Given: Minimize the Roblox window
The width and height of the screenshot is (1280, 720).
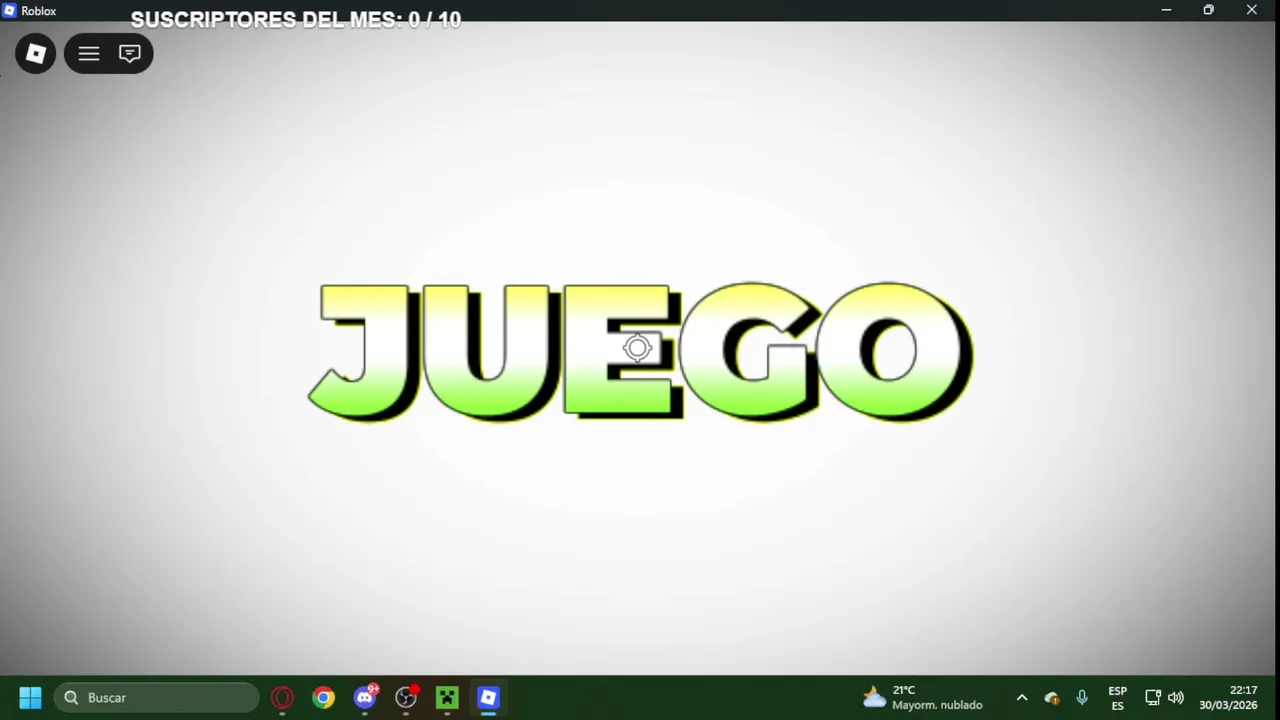Looking at the screenshot, I should click(1166, 10).
